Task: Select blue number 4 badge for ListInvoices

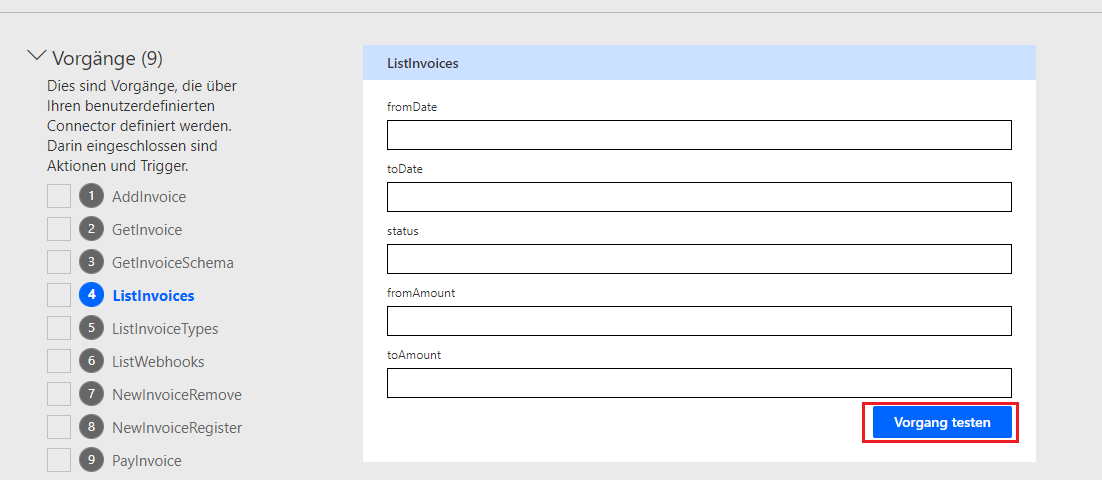Action: pos(91,295)
